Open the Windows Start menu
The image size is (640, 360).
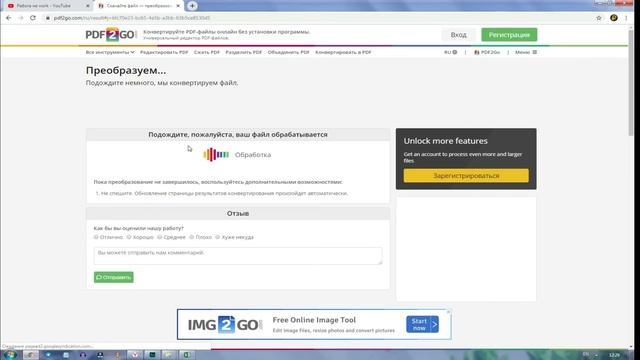point(11,355)
